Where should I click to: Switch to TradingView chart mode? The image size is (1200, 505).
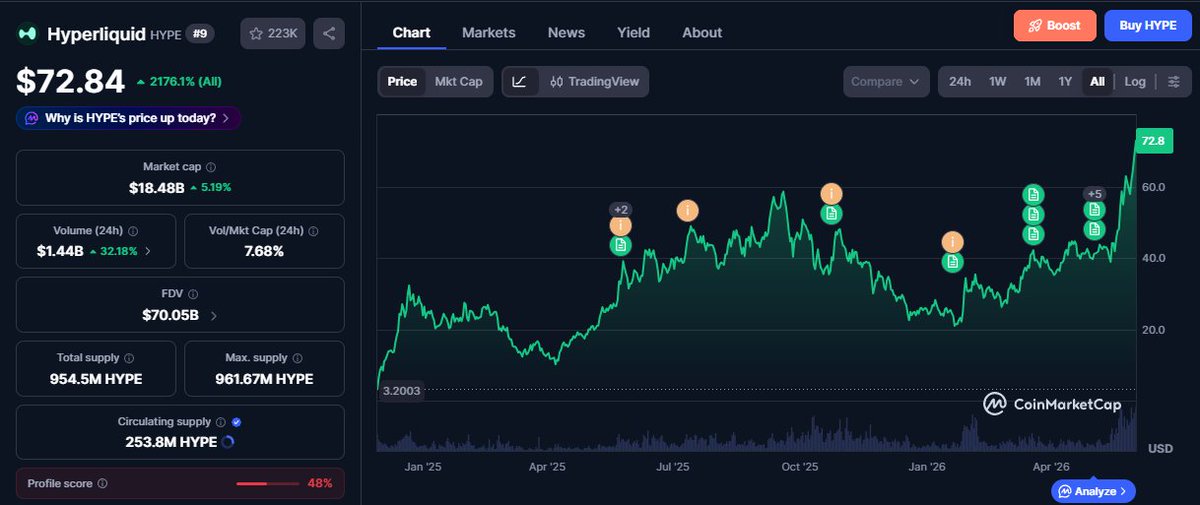click(595, 82)
